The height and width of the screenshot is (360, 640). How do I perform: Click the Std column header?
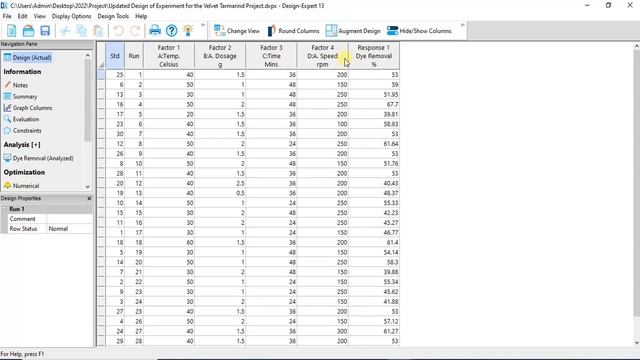(x=115, y=56)
